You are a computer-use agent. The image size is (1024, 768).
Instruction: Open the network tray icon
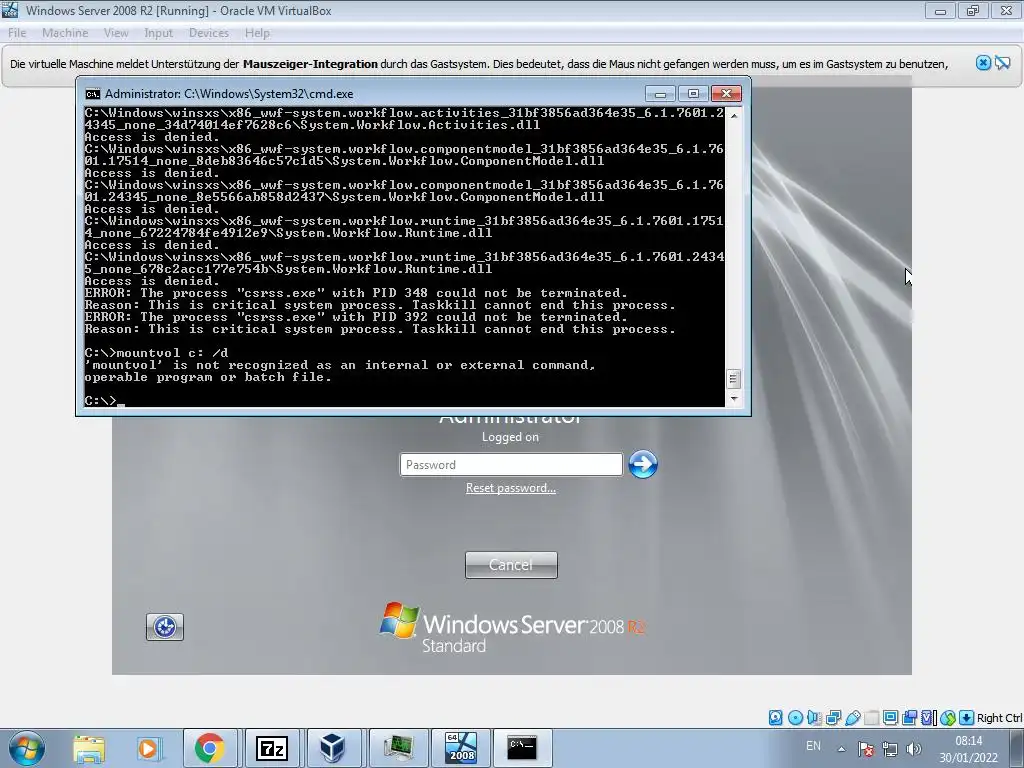tap(889, 749)
